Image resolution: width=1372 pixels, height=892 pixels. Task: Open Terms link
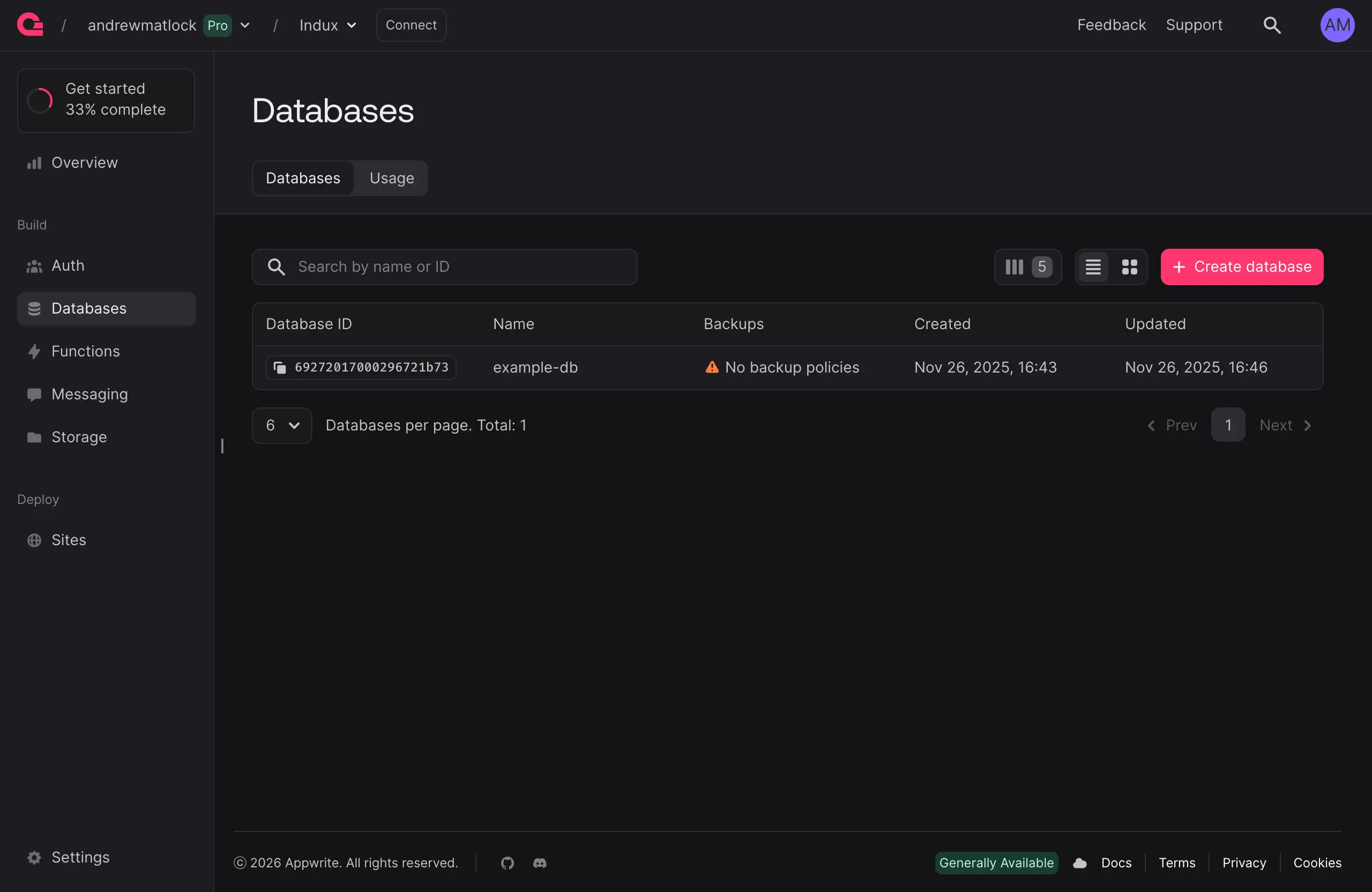tap(1176, 863)
